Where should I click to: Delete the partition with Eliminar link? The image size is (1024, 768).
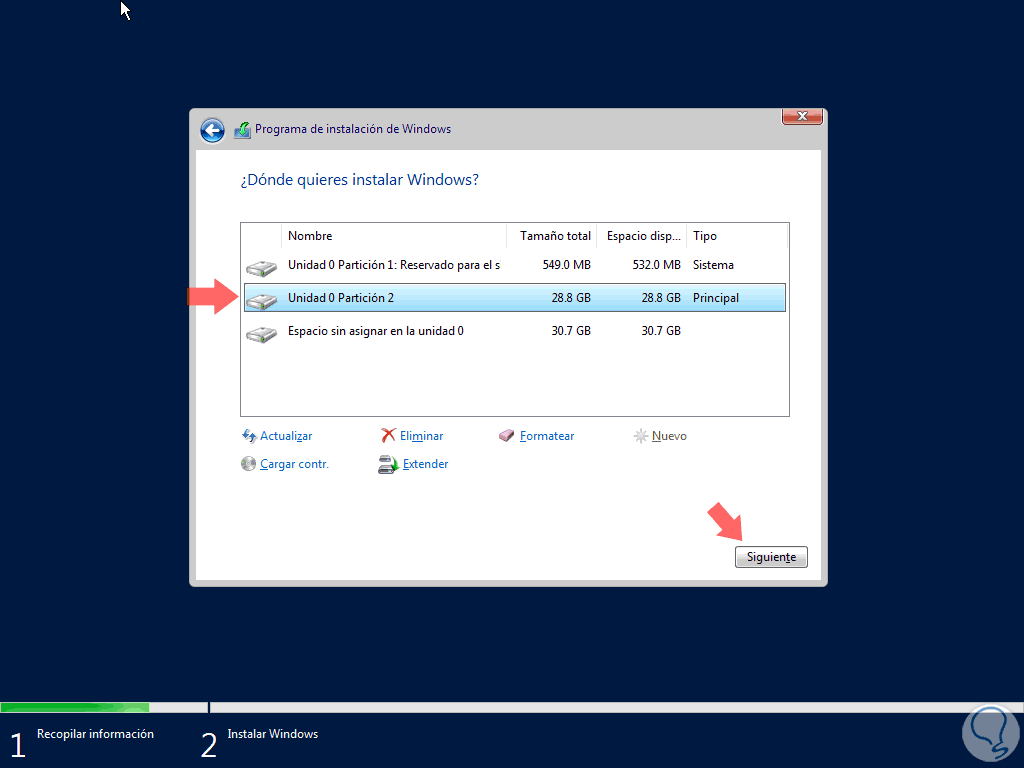[421, 436]
